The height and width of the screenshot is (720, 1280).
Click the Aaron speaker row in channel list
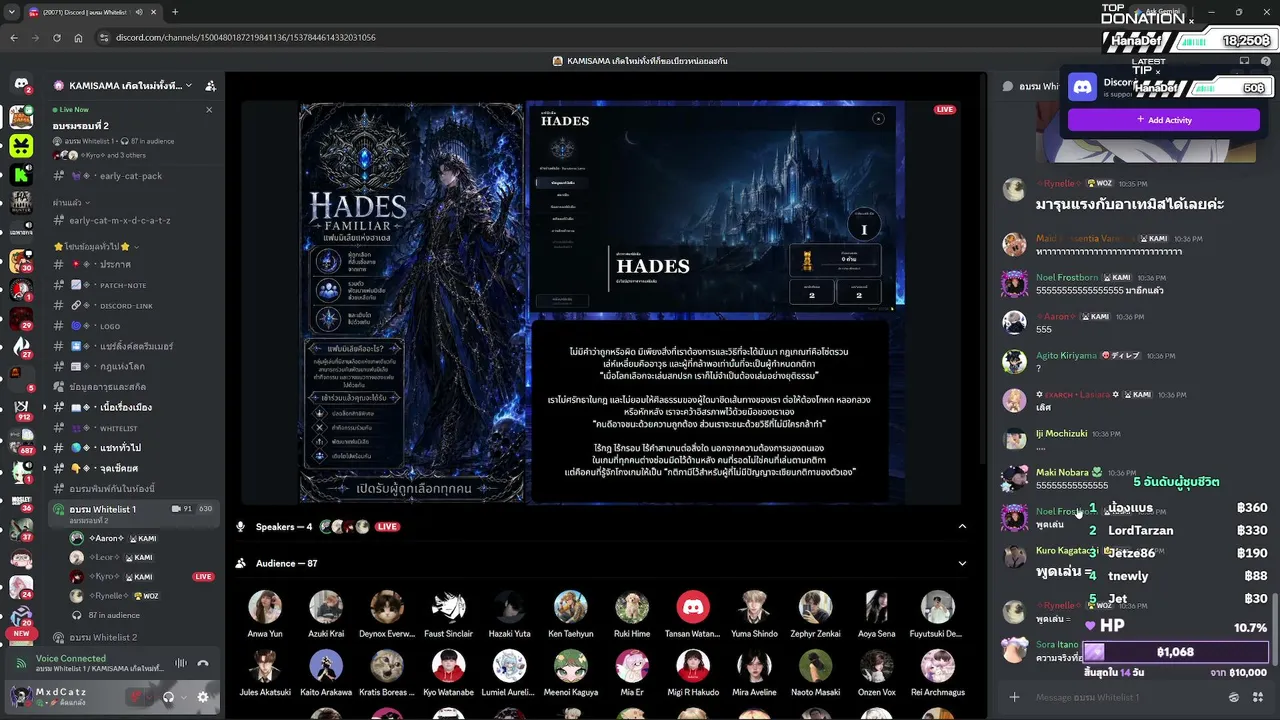pyautogui.click(x=140, y=538)
